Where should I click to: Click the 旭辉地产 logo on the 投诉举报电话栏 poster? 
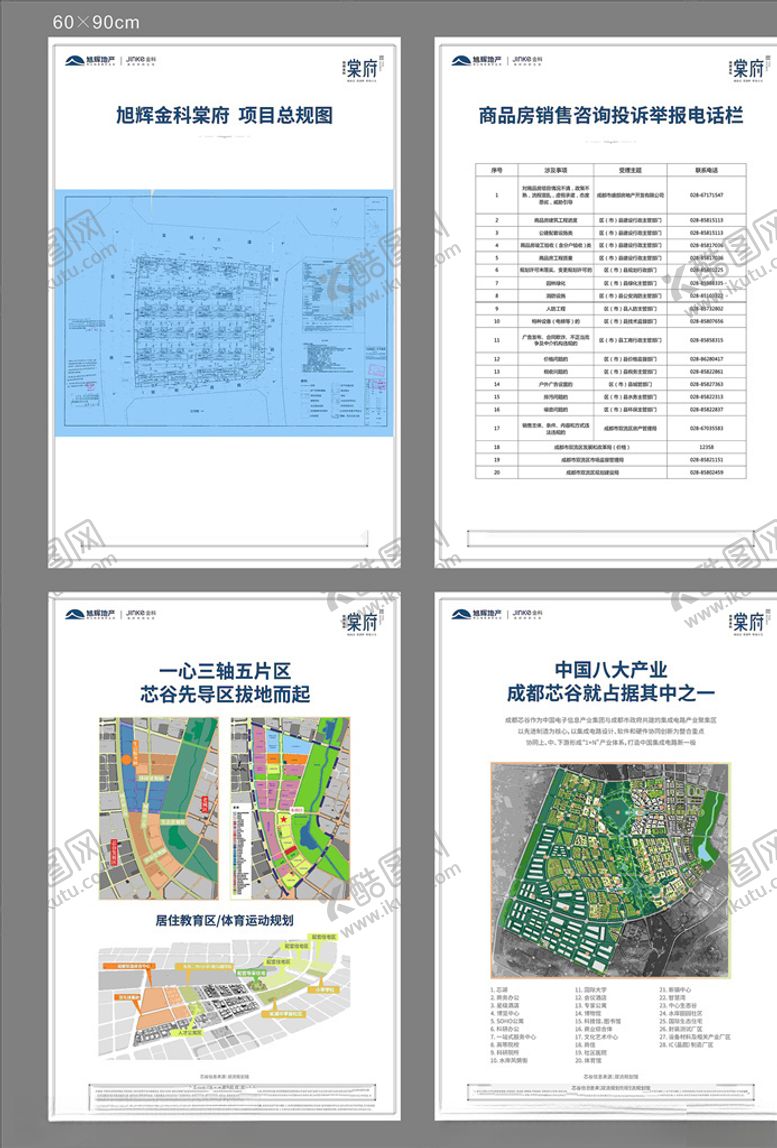pyautogui.click(x=476, y=61)
